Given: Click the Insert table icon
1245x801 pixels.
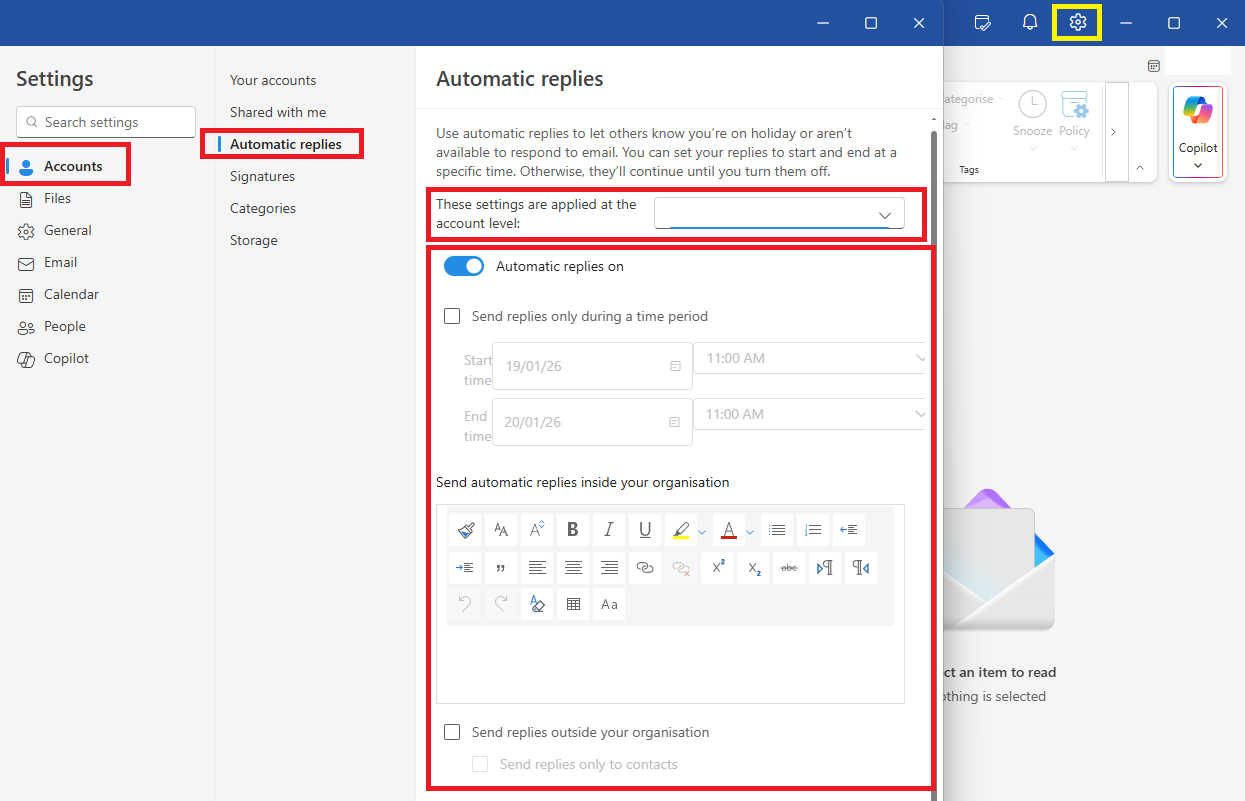Looking at the screenshot, I should click(x=573, y=604).
